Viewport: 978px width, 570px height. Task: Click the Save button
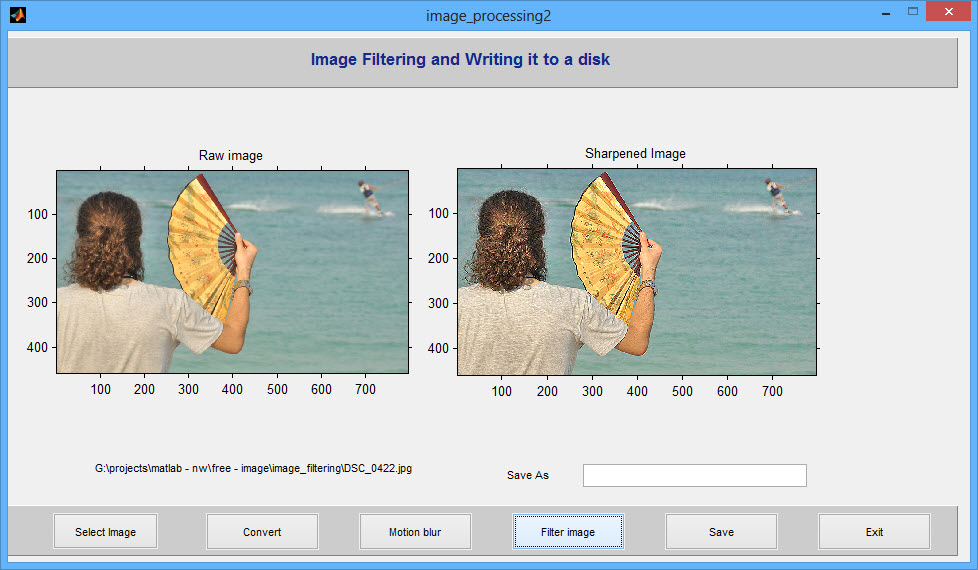pos(721,531)
